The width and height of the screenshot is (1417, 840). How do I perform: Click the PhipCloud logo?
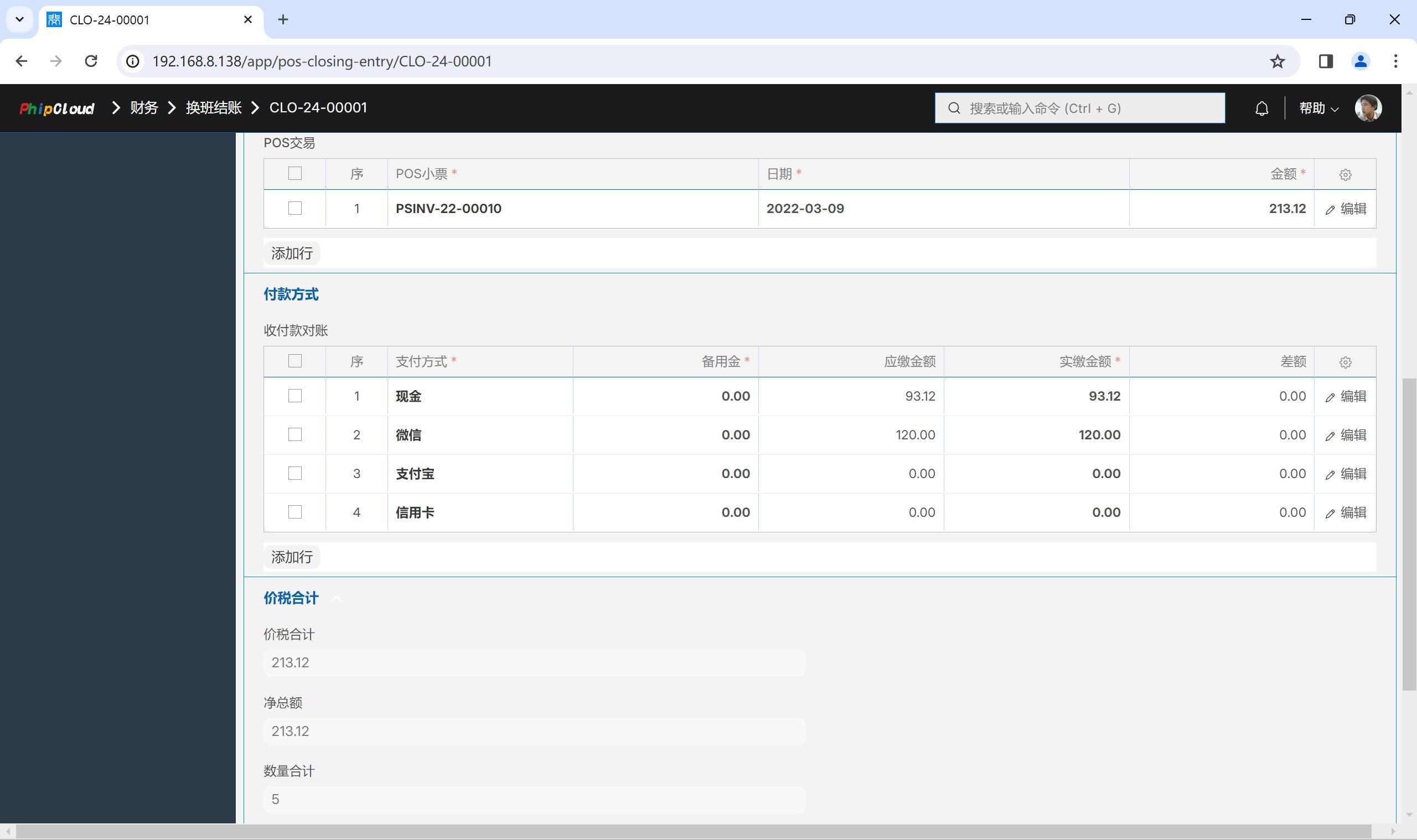point(56,108)
